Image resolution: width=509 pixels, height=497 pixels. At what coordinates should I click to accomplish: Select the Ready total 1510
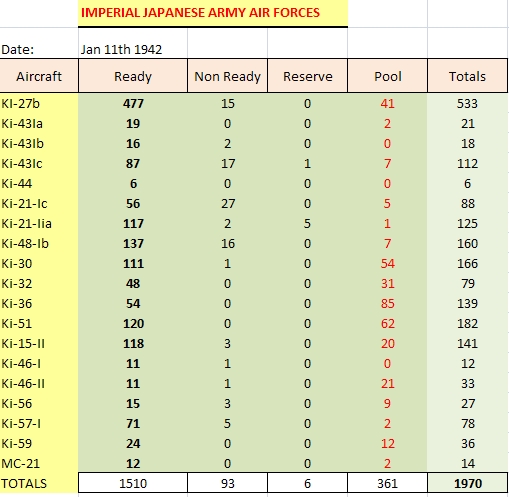[x=133, y=483]
